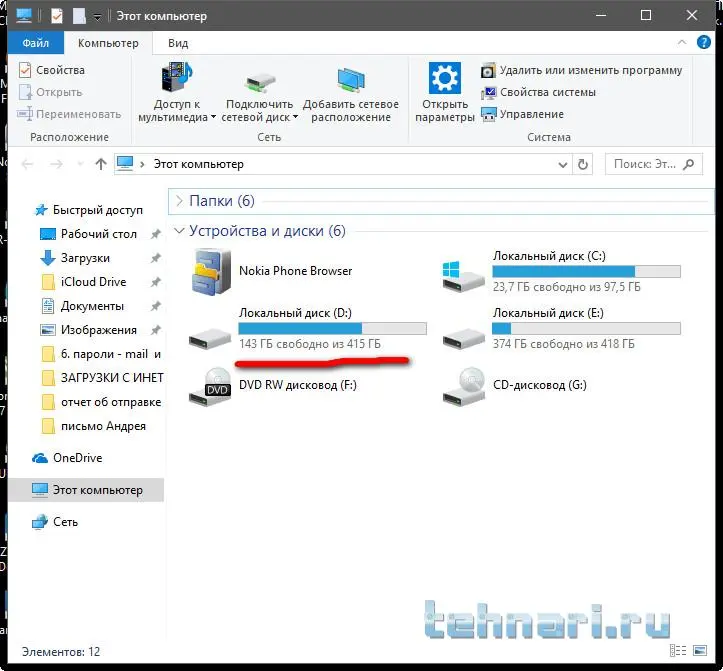Click text 374 ГБ свободно из 418 ГБ

563,344
